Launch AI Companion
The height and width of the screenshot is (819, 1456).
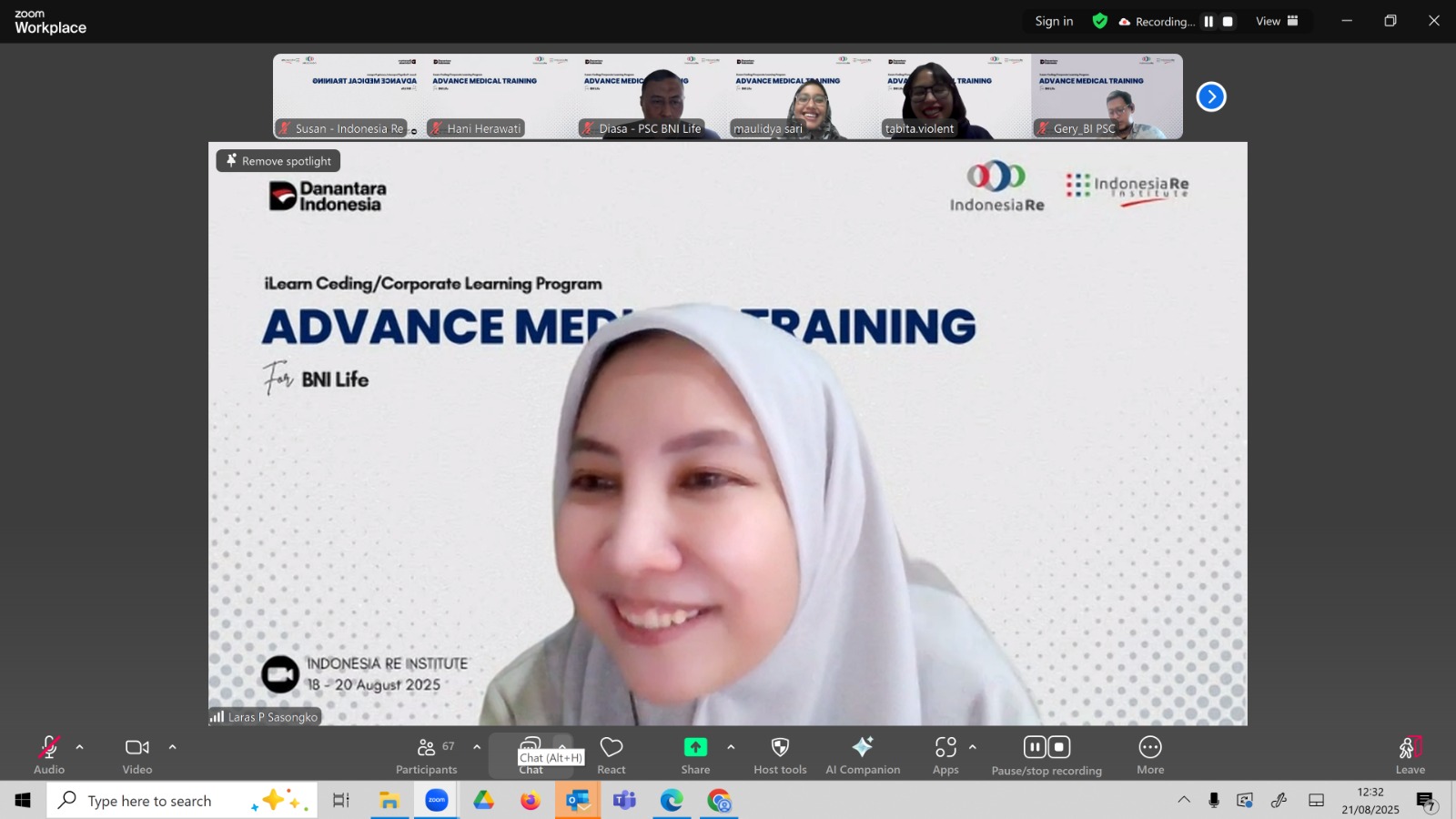click(x=862, y=748)
